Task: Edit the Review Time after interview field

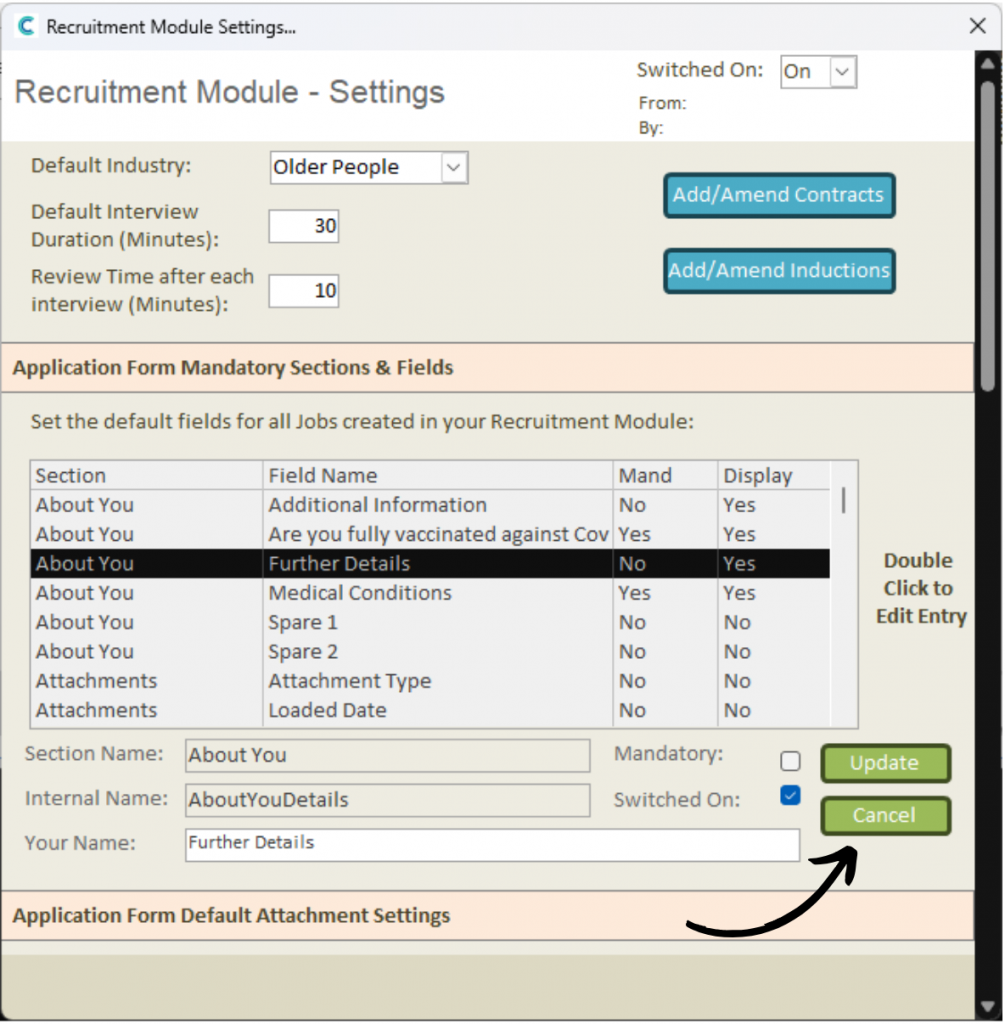Action: [x=304, y=291]
